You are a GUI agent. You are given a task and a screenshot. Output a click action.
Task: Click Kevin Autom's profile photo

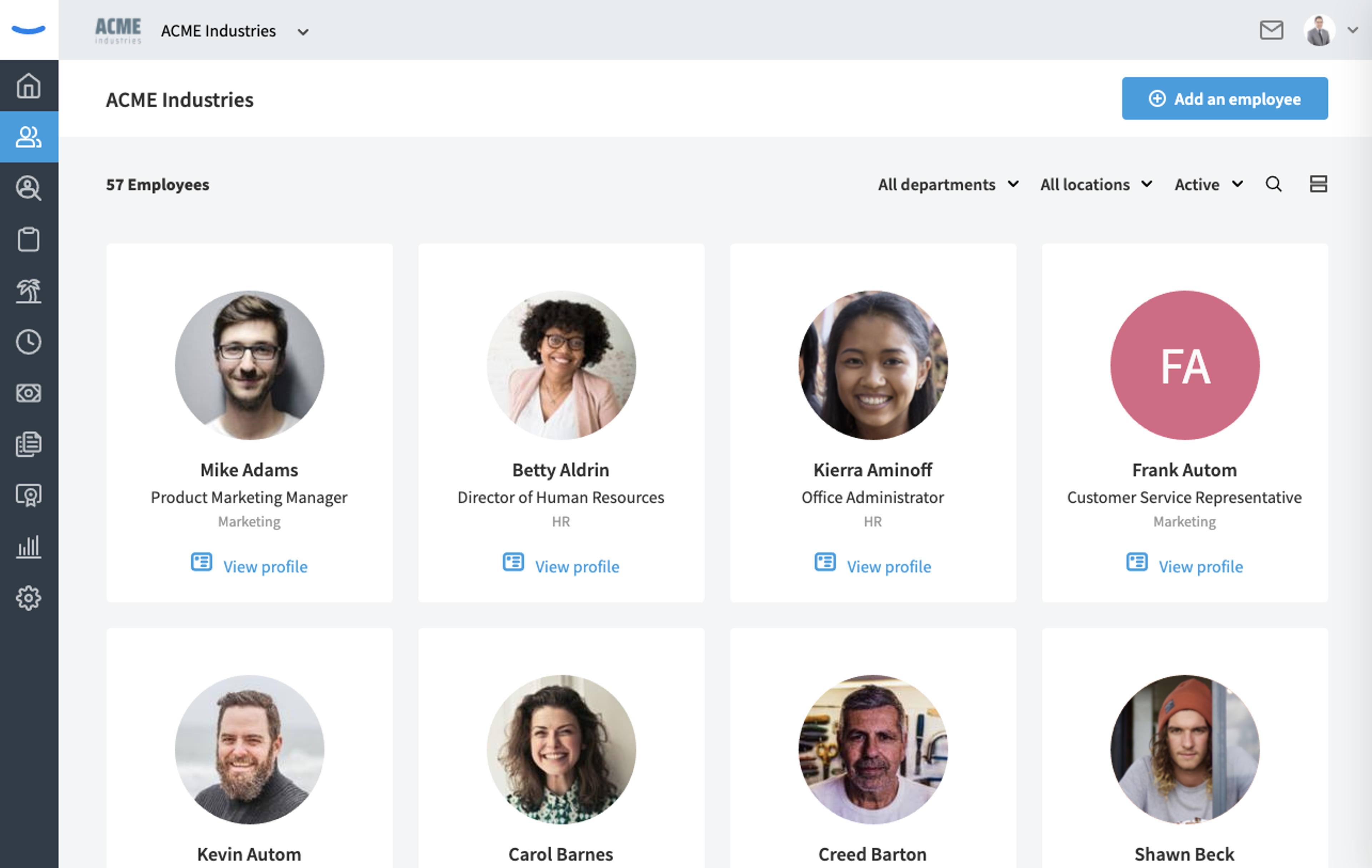(x=249, y=749)
